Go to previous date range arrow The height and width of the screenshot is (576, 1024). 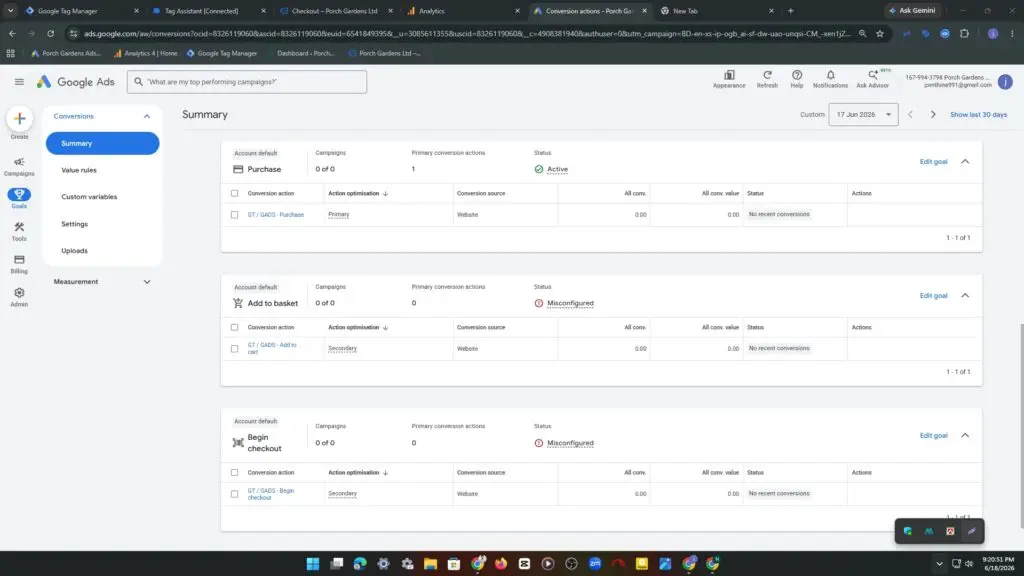(x=910, y=114)
